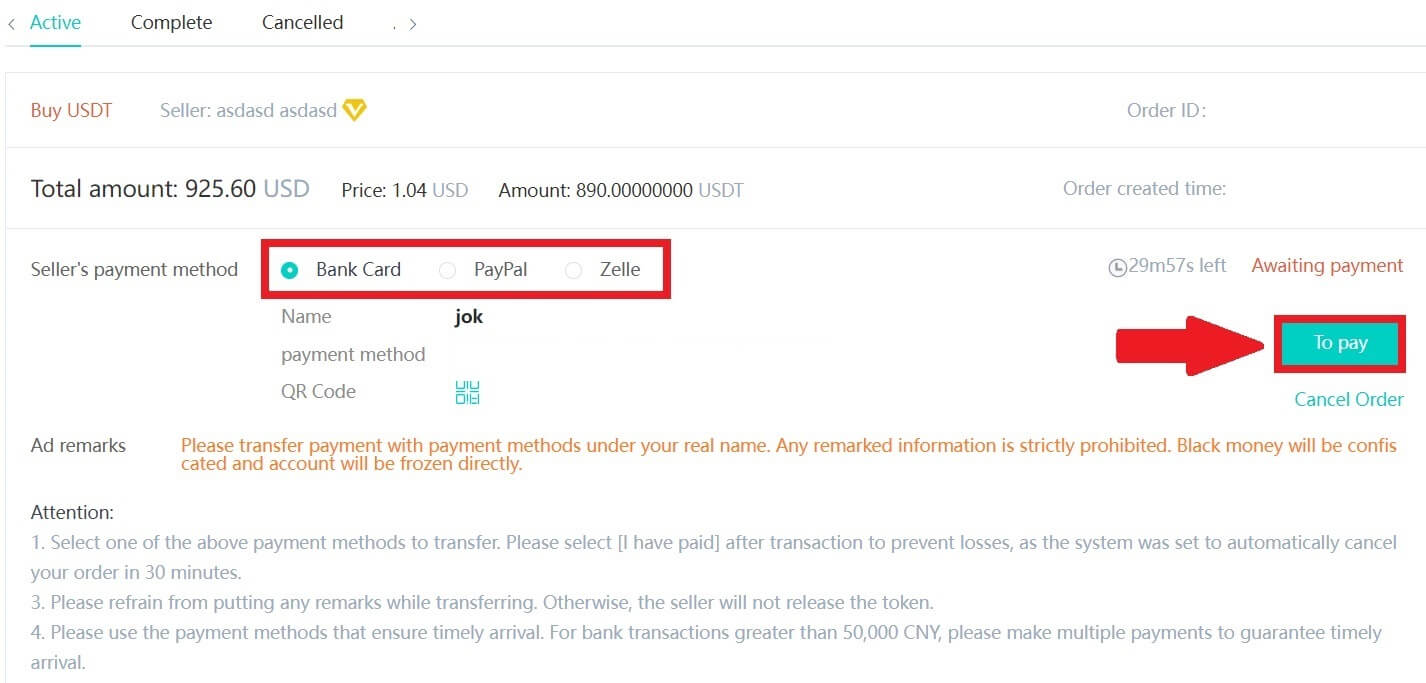The image size is (1426, 683).
Task: Choose PayPal as the payment method
Action: (447, 269)
